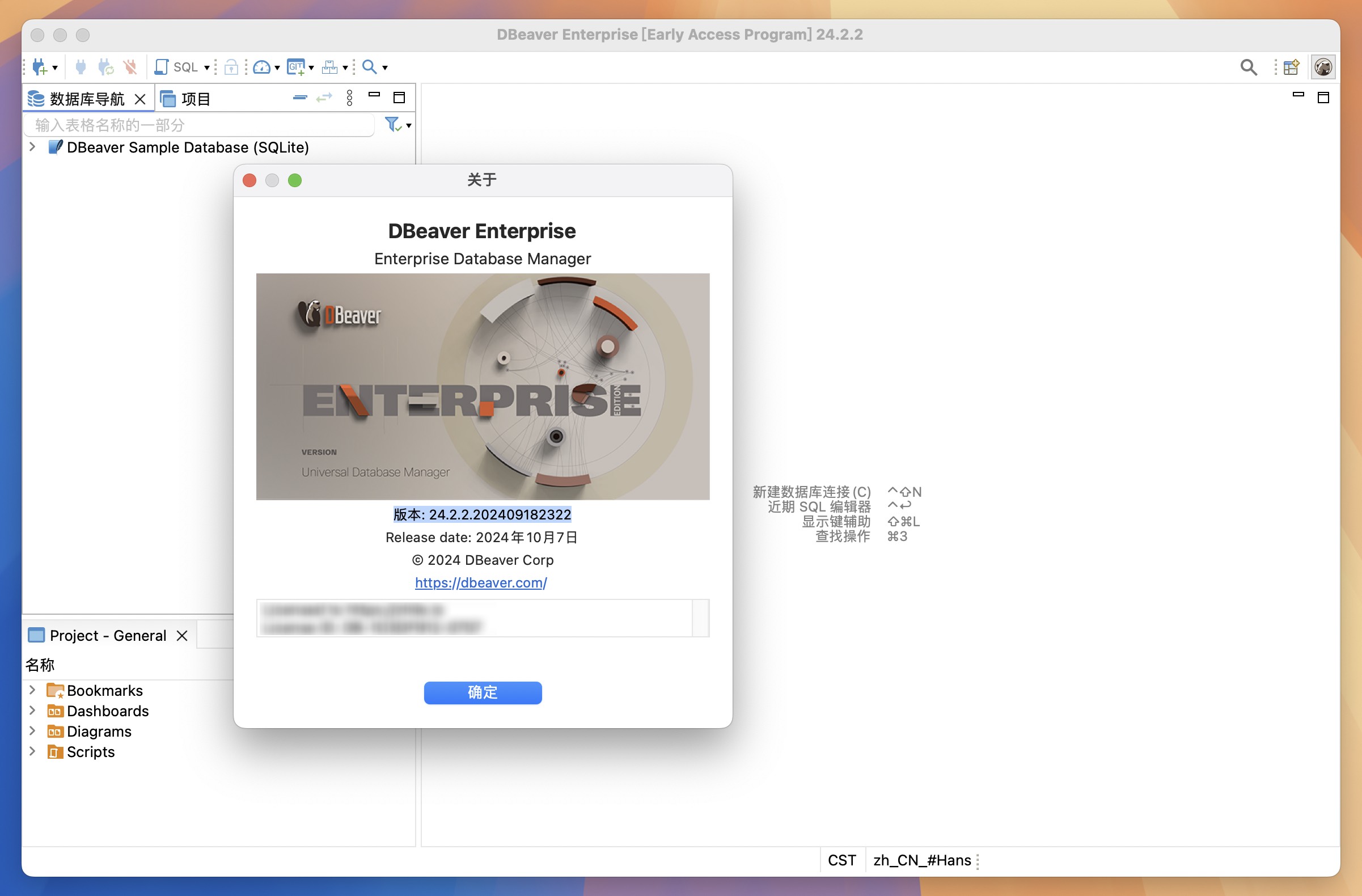Select the Bookmarks folder
The width and height of the screenshot is (1362, 896).
click(x=95, y=691)
